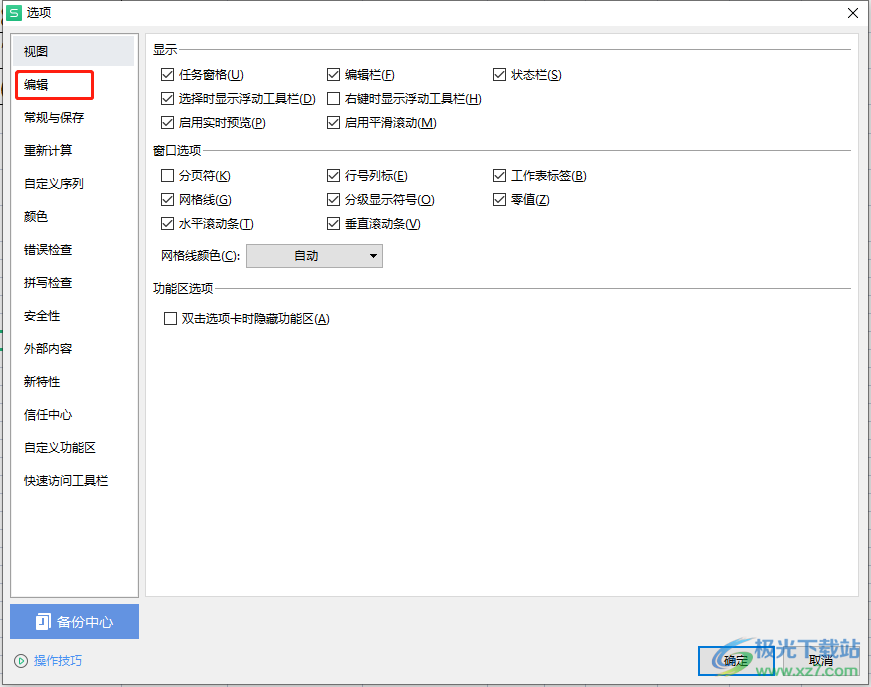Toggle 工作表标签(B) checkbox
871x687 pixels.
click(499, 175)
